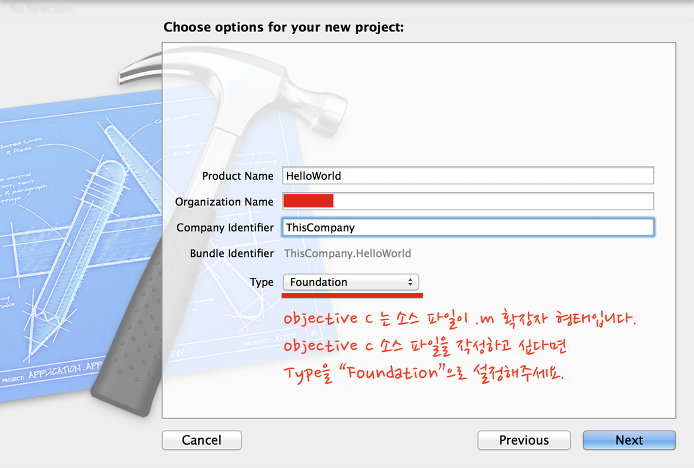Click the Organization Name label
694x468 pixels.
pyautogui.click(x=224, y=202)
